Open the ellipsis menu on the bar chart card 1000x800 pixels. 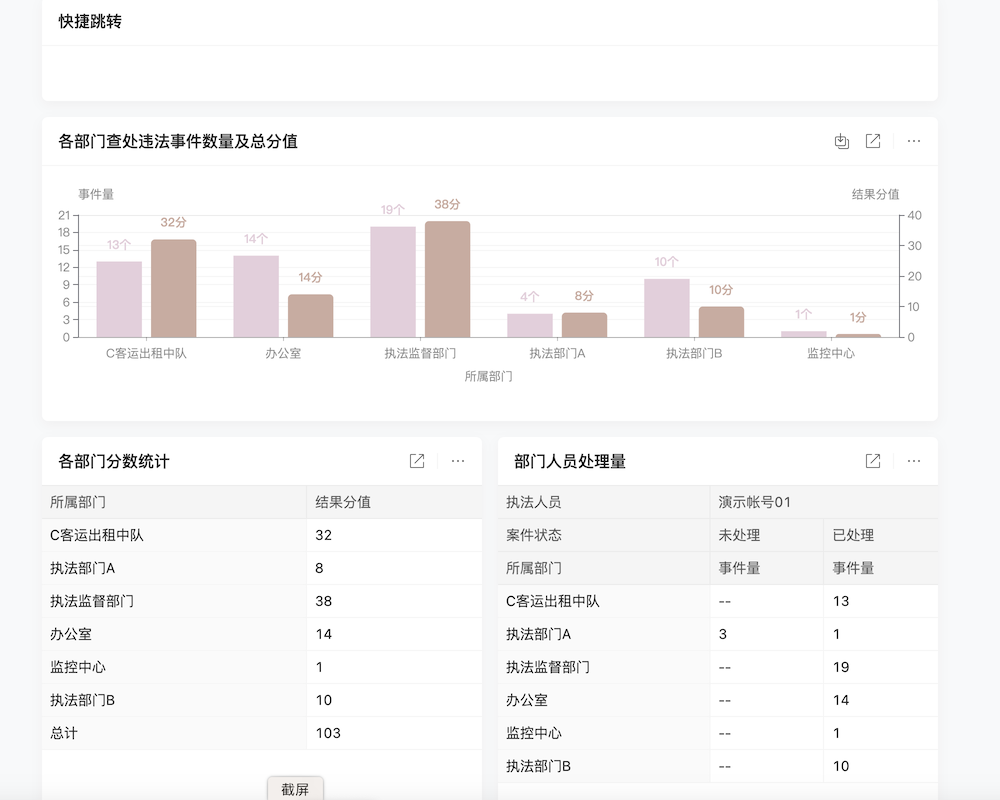click(912, 141)
